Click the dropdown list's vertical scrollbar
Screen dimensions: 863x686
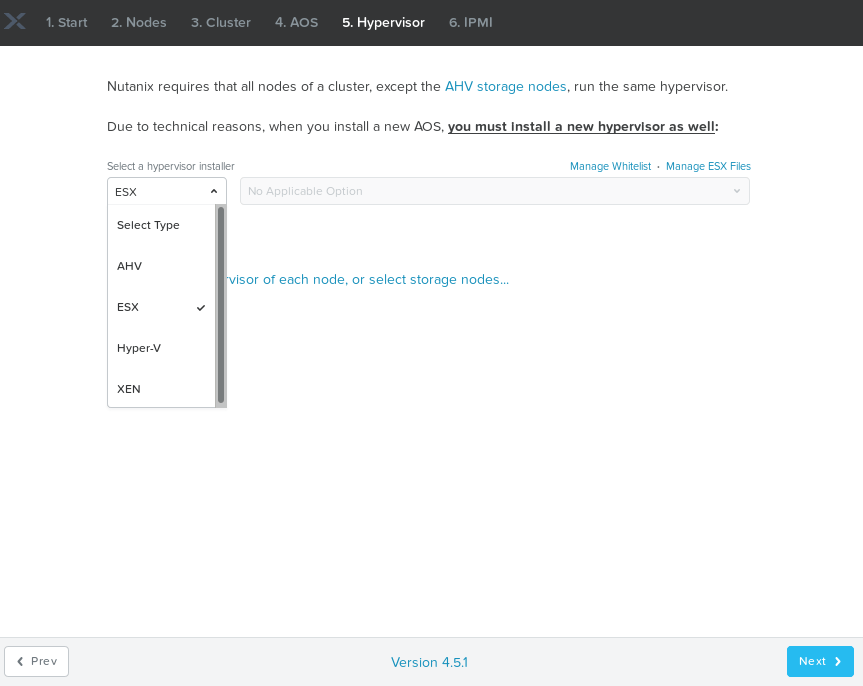pyautogui.click(x=221, y=305)
